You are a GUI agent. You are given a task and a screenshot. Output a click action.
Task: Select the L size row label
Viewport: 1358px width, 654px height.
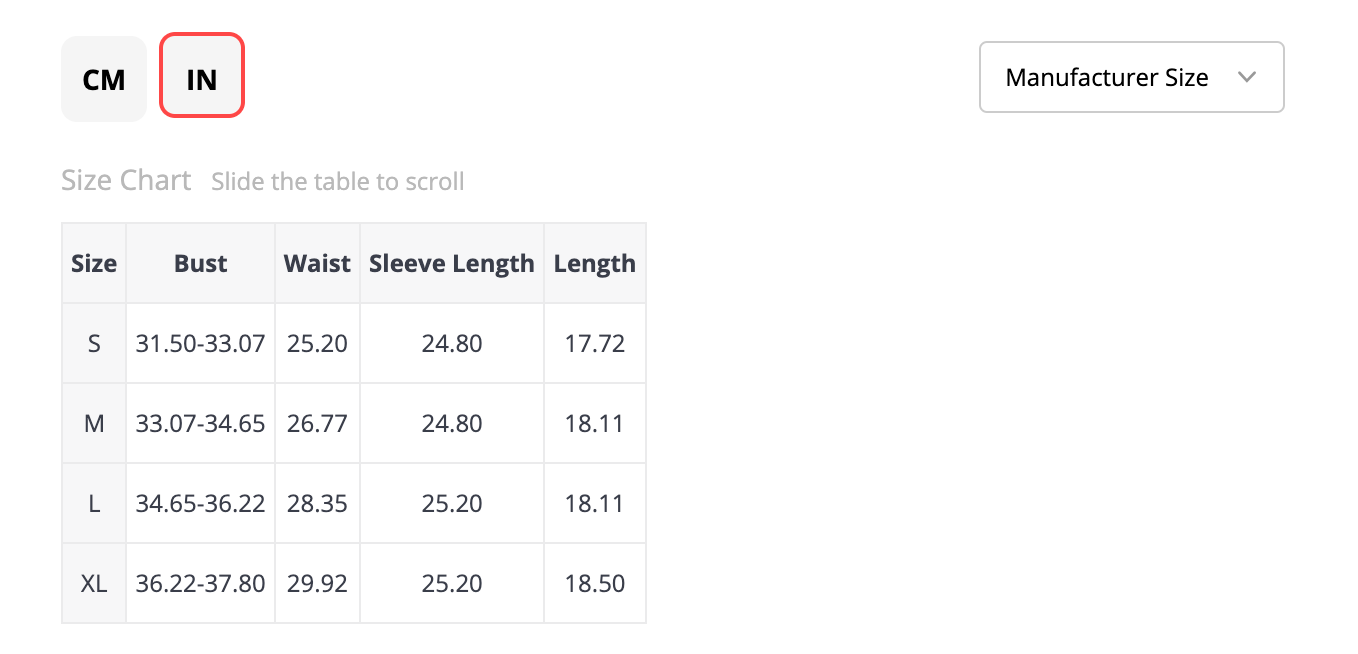(x=94, y=504)
